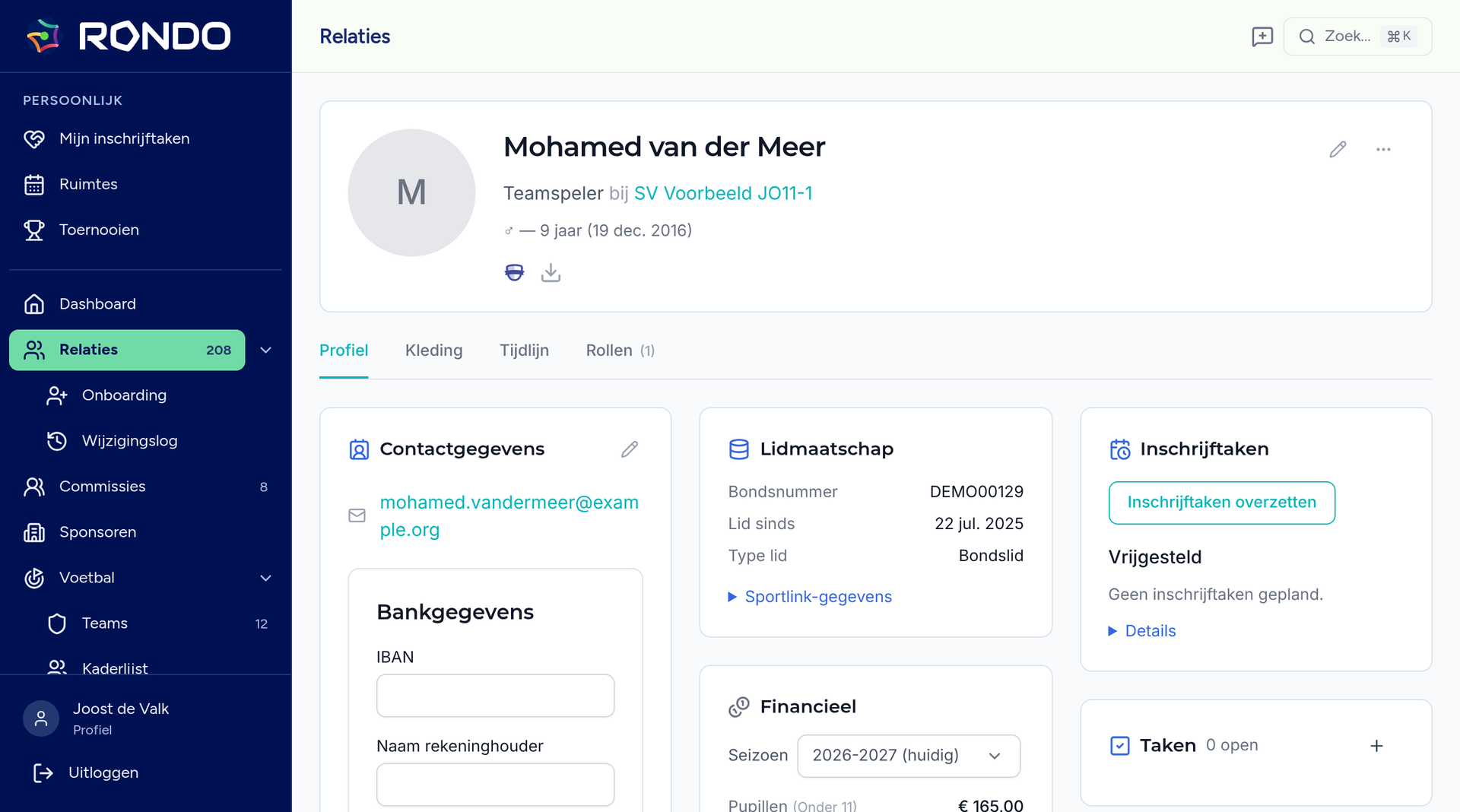This screenshot has width=1460, height=812.
Task: Switch to the Kleding tab
Action: pos(433,350)
